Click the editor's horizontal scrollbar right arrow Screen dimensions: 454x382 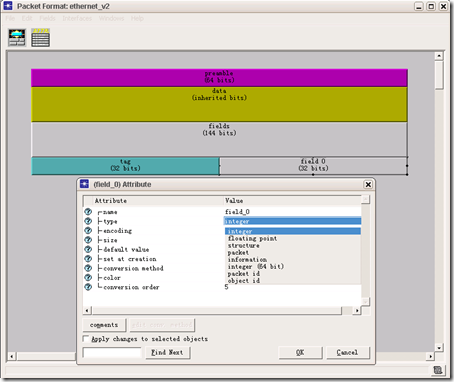click(430, 356)
